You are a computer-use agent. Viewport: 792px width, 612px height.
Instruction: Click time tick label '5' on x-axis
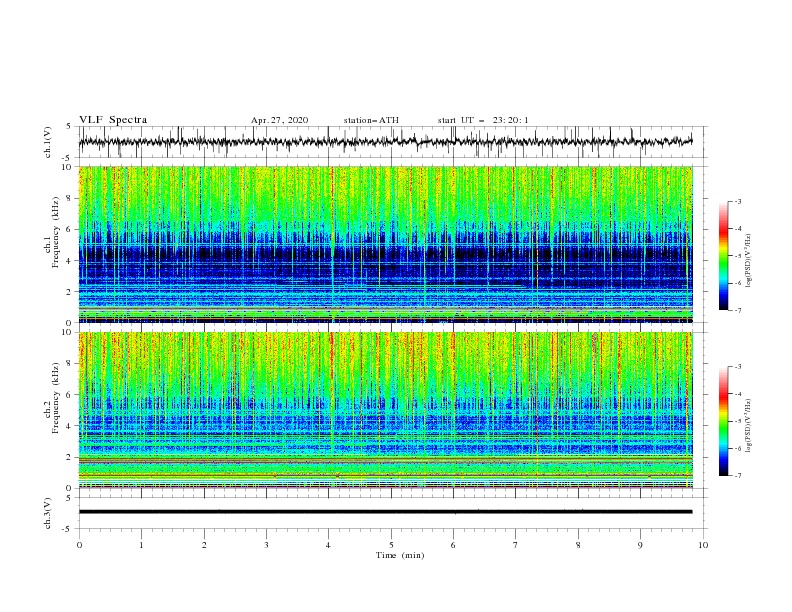[391, 545]
